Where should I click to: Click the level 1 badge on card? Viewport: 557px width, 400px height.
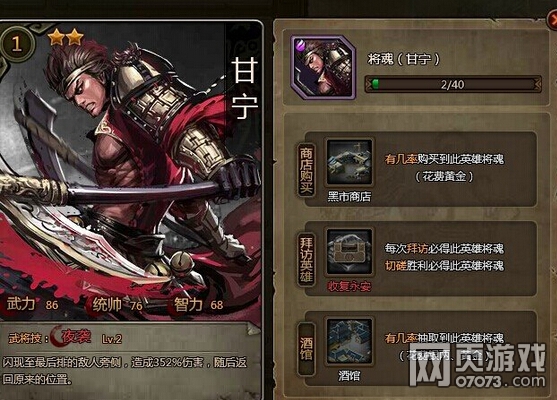point(16,44)
